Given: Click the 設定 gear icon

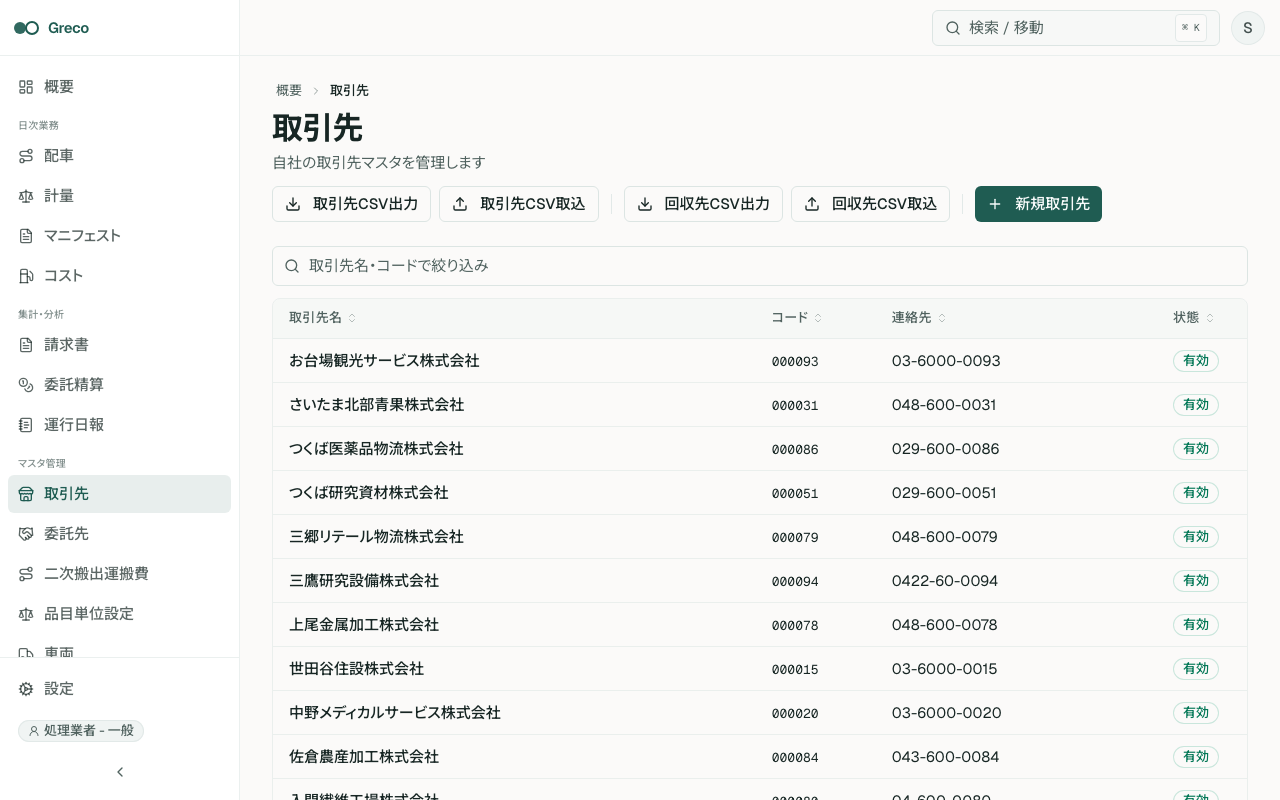Looking at the screenshot, I should [x=26, y=689].
